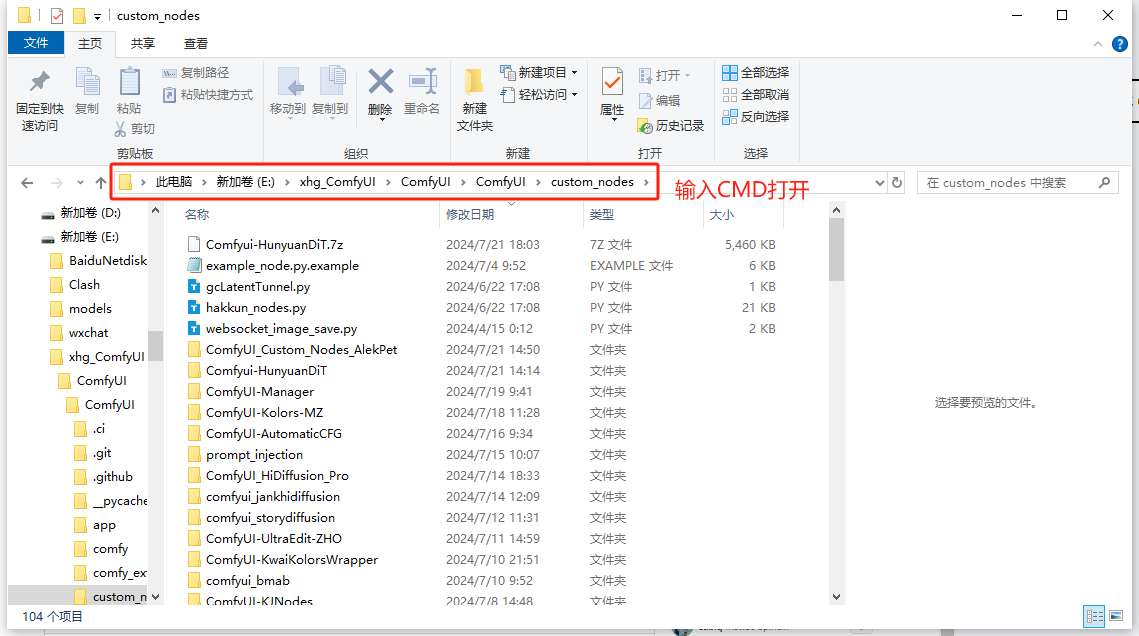The height and width of the screenshot is (636, 1139).
Task: Choose 反向选择 invert selection option
Action: (756, 116)
